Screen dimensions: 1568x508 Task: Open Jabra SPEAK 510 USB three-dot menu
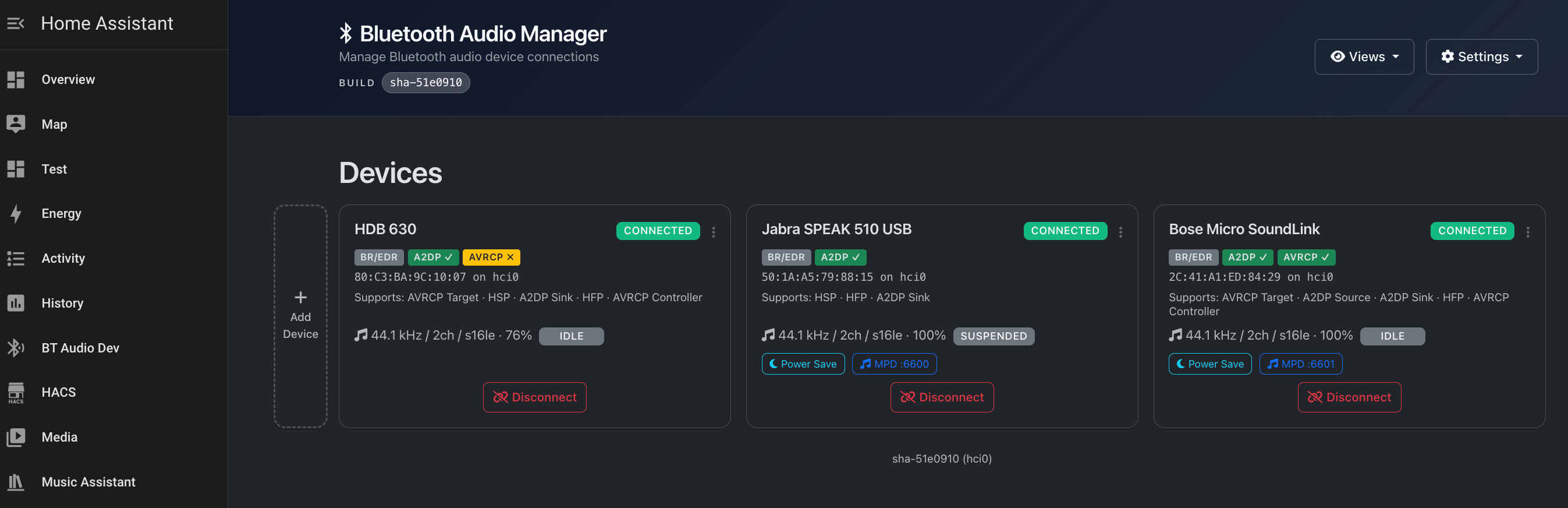coord(1120,232)
